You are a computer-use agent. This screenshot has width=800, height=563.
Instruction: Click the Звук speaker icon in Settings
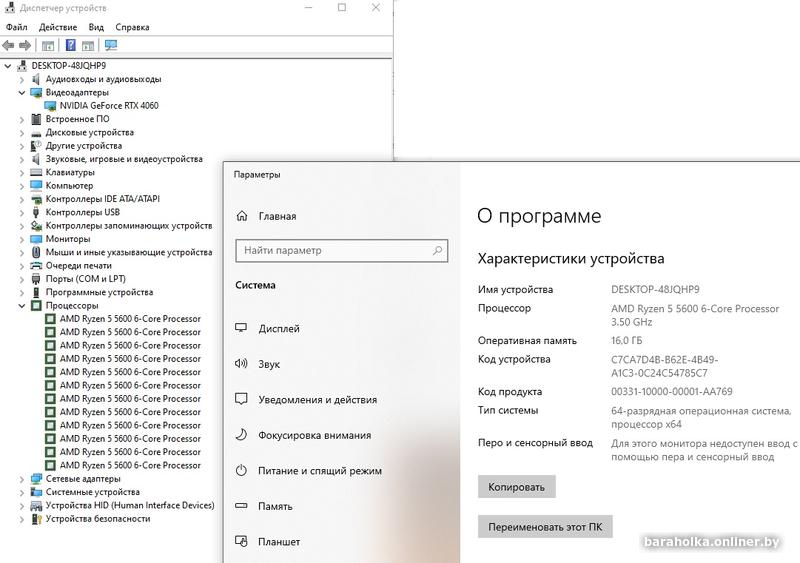pos(241,364)
